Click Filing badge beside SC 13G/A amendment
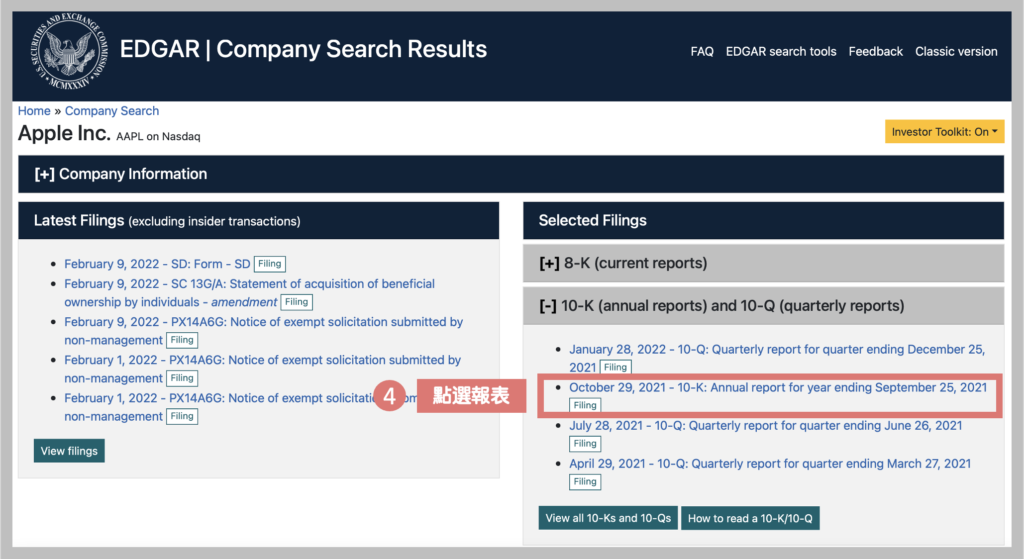Viewport: 1024px width, 559px height. point(296,302)
